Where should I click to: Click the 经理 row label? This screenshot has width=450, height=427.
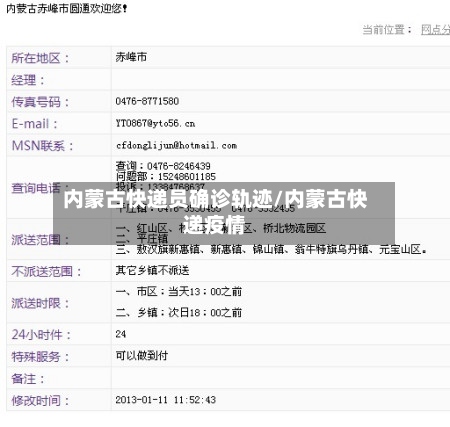click(x=28, y=80)
